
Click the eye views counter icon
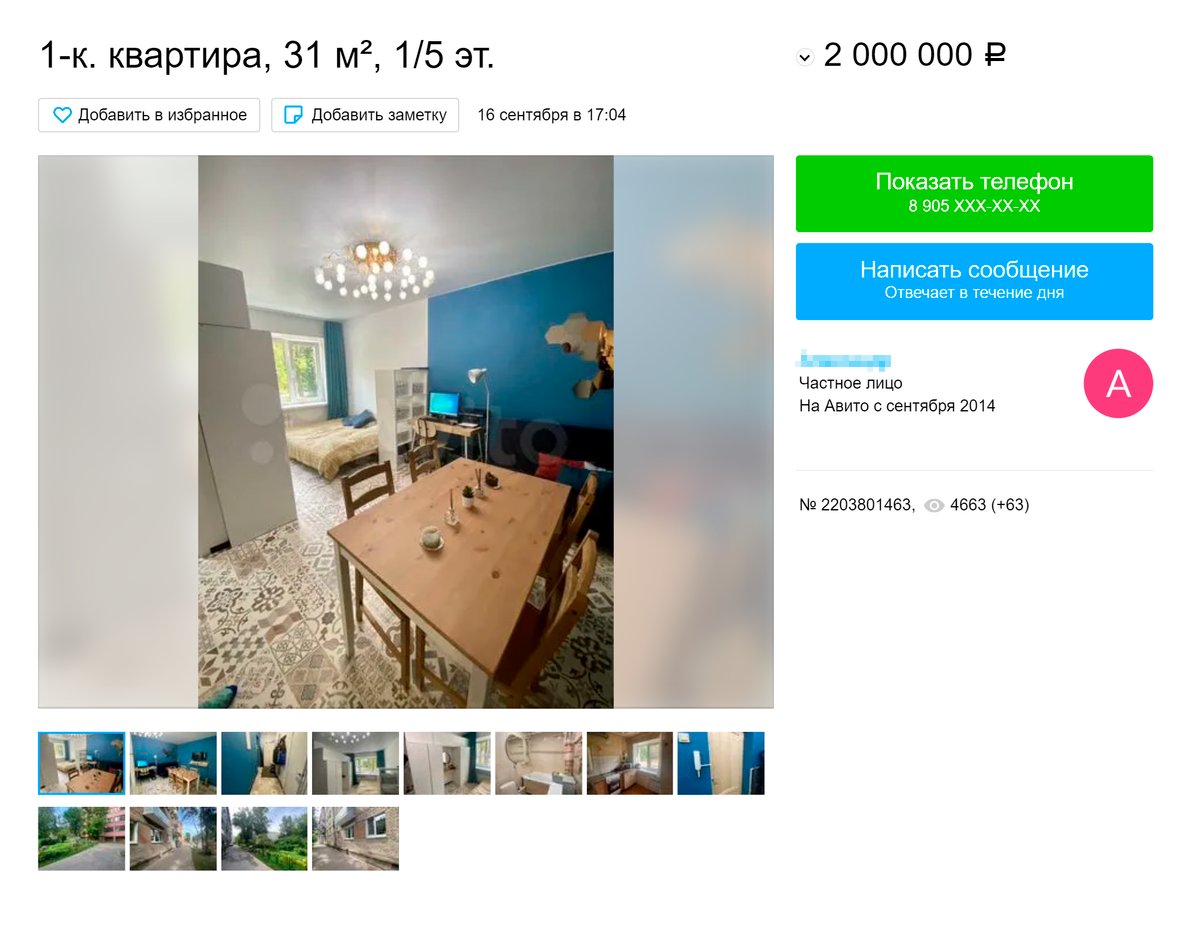coord(934,506)
